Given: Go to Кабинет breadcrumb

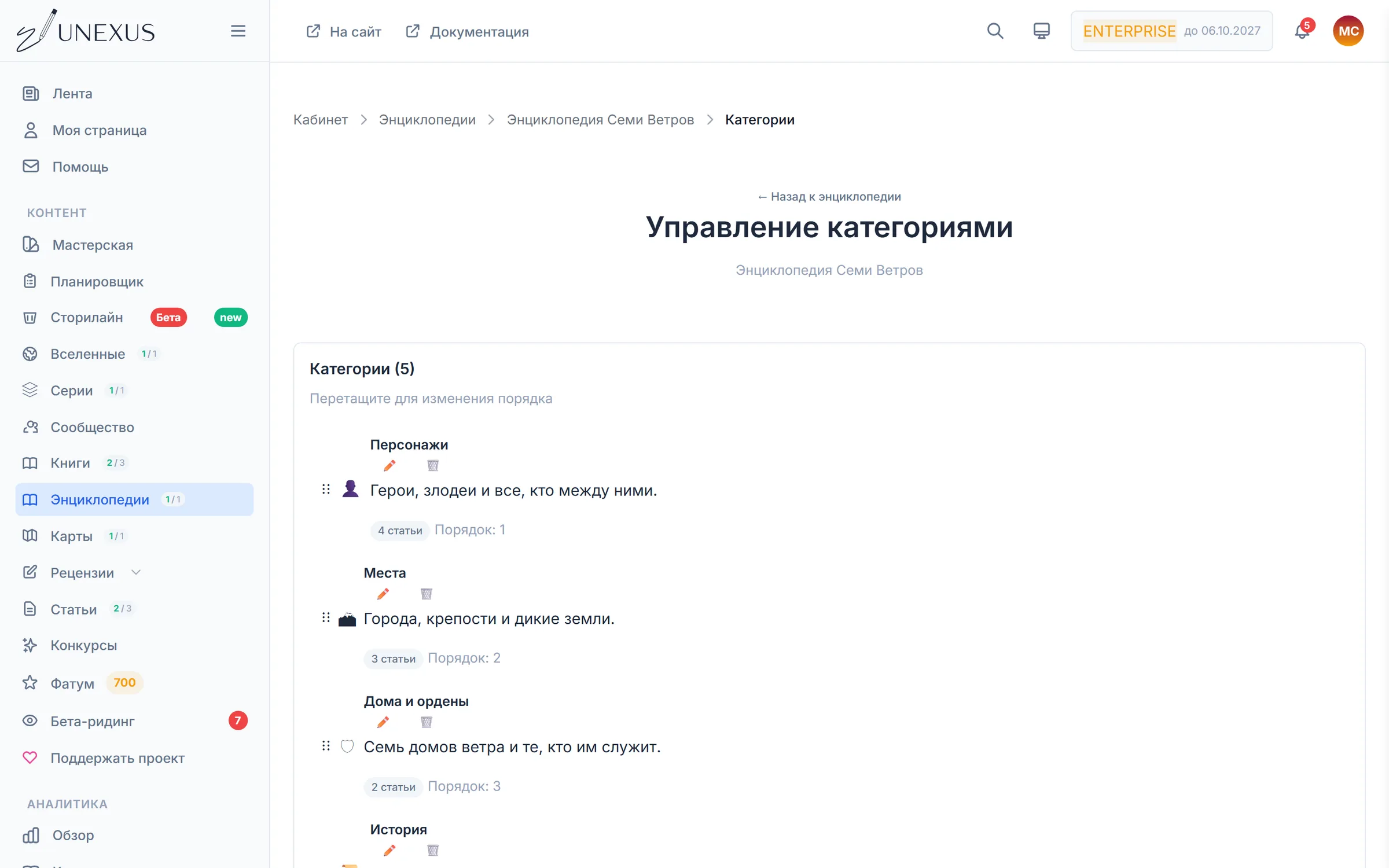Looking at the screenshot, I should (x=320, y=120).
